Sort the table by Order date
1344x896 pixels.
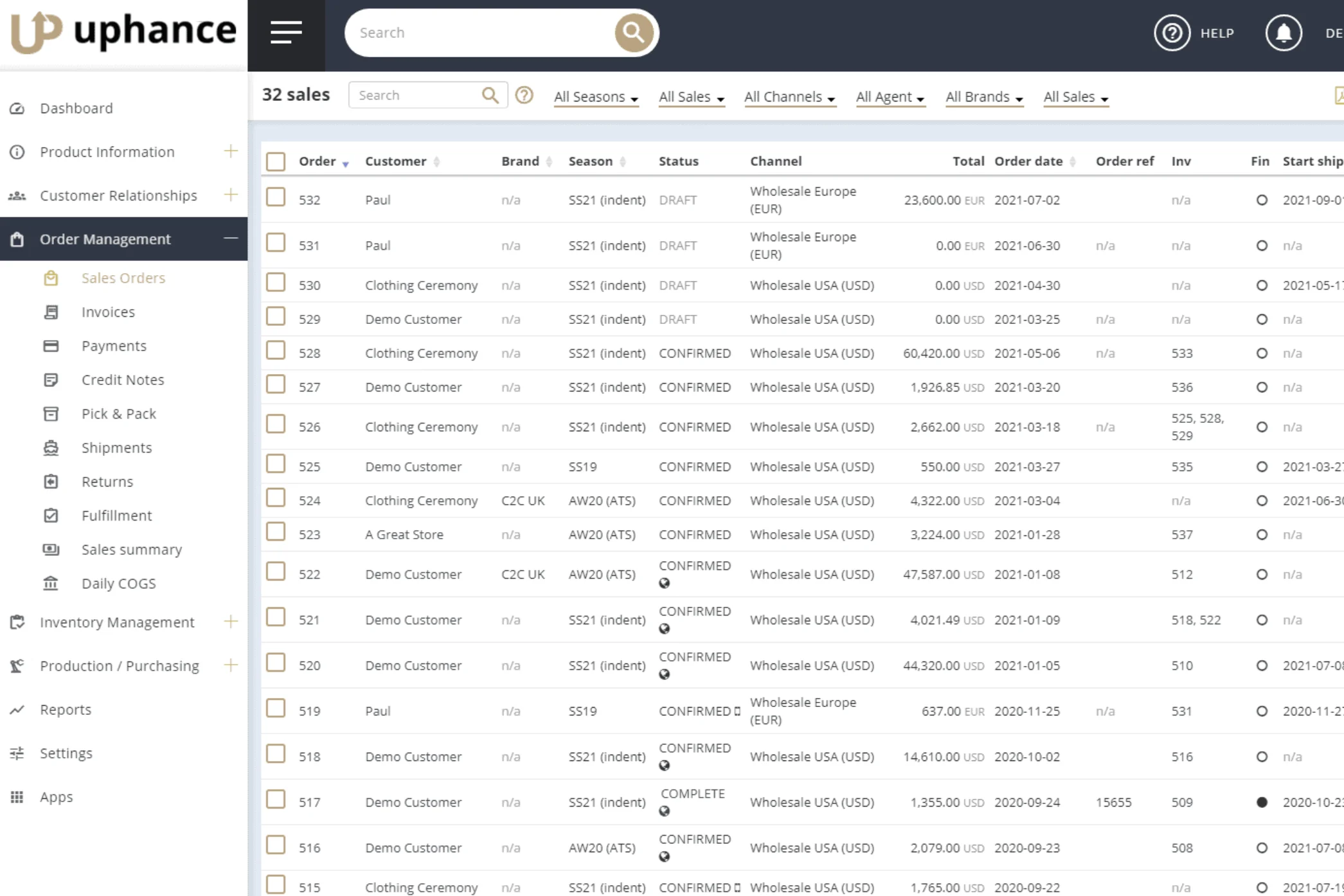coord(1035,161)
